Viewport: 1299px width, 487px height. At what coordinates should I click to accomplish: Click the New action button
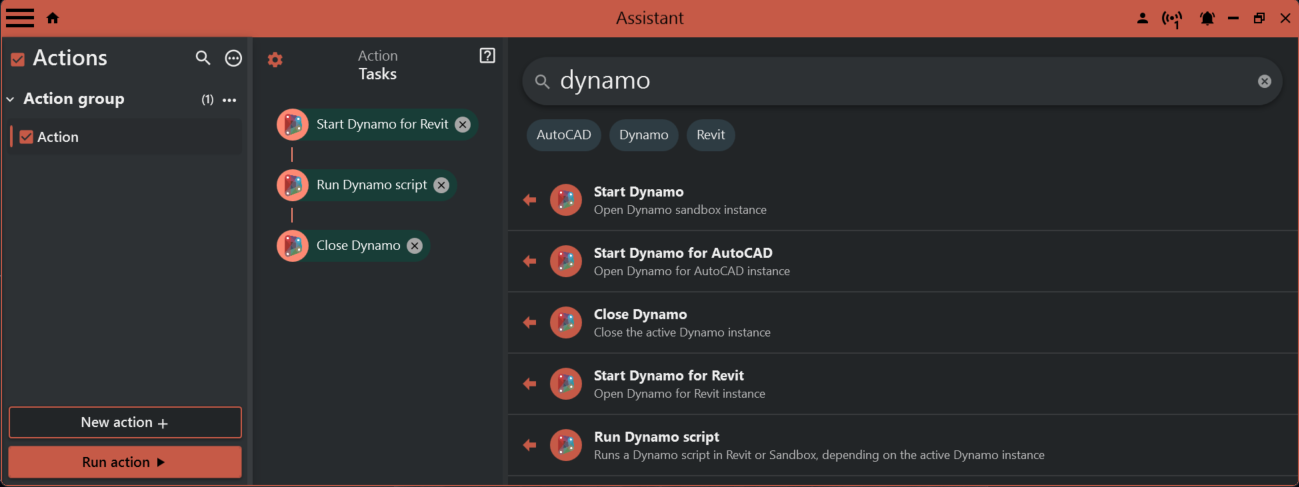click(x=125, y=423)
